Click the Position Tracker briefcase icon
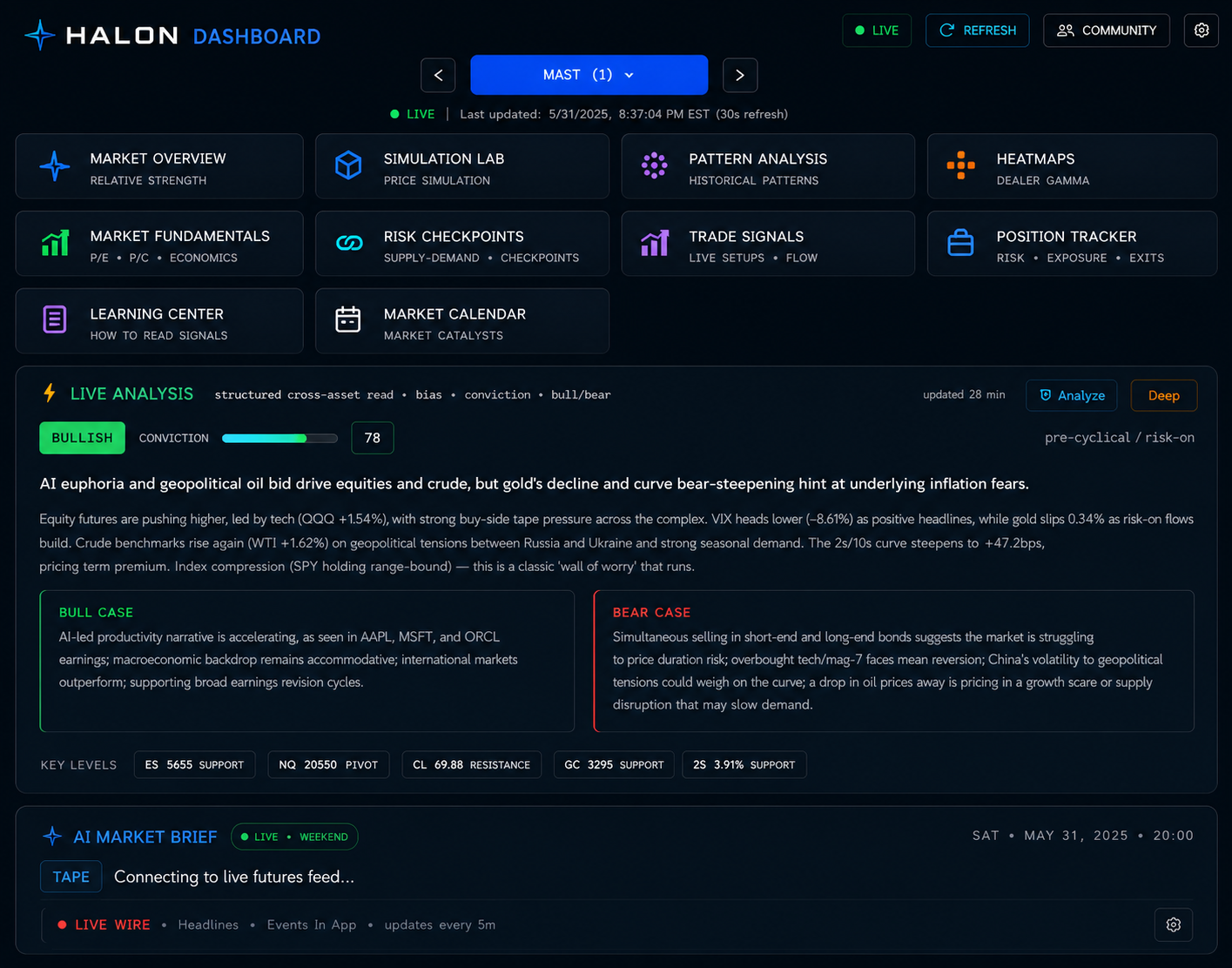 point(960,243)
